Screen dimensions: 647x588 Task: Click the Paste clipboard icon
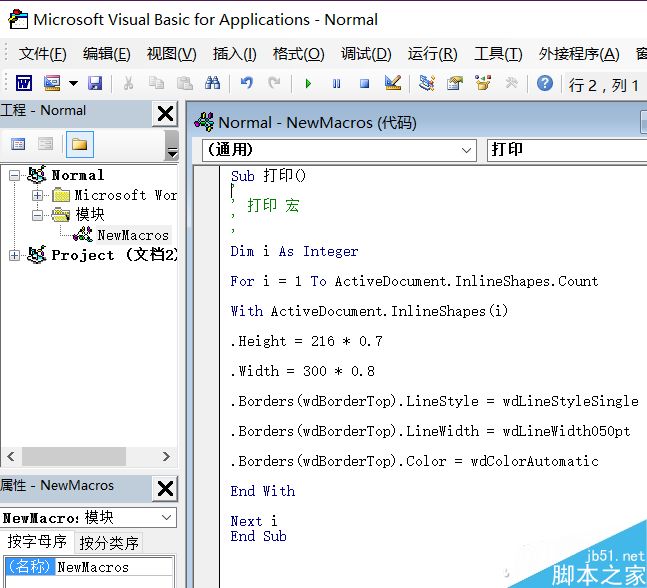(x=184, y=83)
